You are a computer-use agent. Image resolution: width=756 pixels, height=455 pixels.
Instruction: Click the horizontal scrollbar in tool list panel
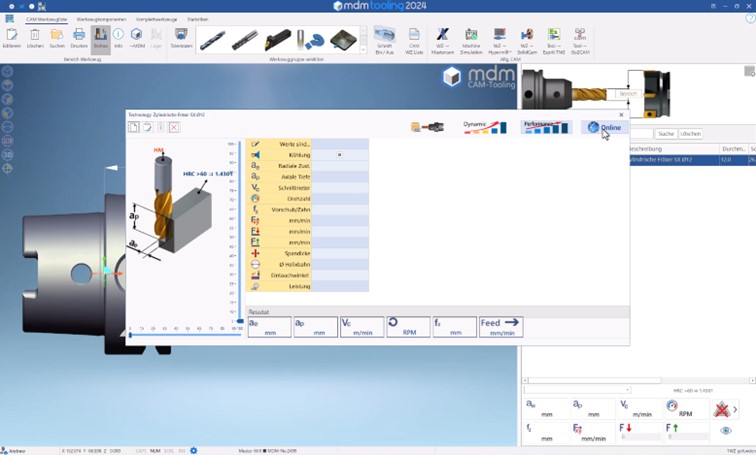[639, 380]
